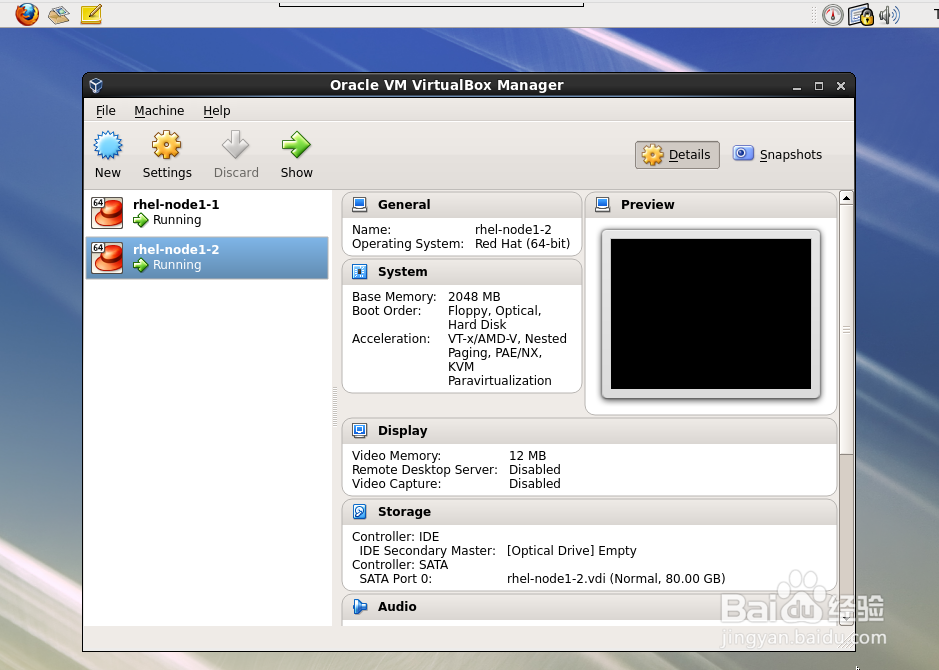Click the Discard arrow toolbar icon
The image size is (939, 670).
[235, 145]
